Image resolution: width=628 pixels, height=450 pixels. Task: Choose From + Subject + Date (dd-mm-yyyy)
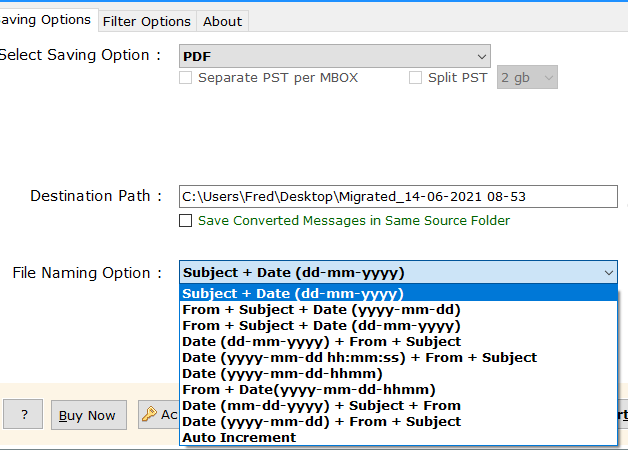coord(398,325)
